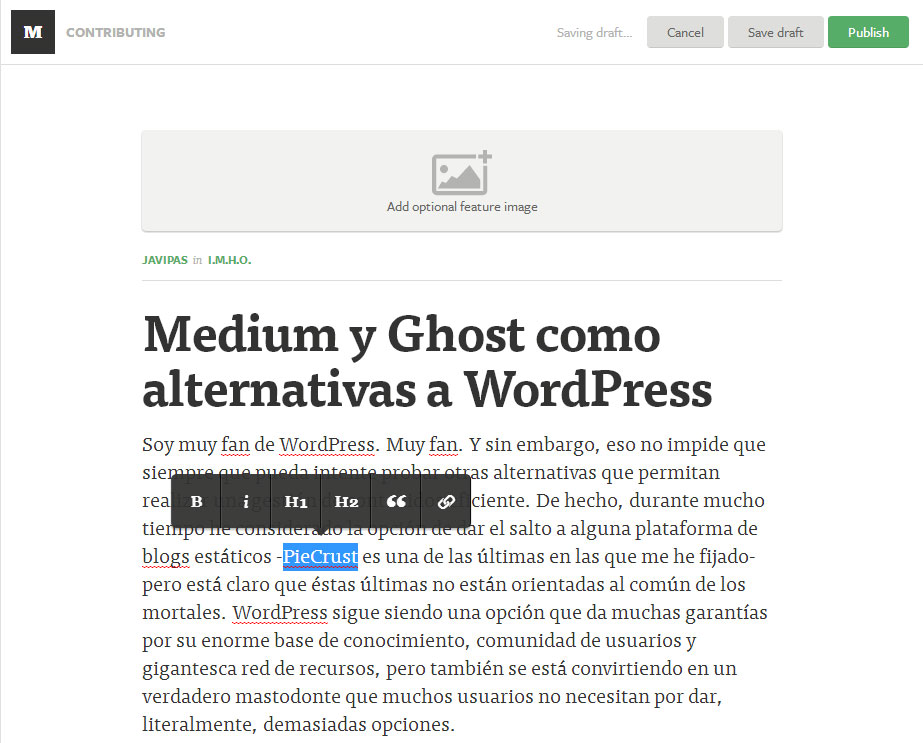Screen dimensions: 923x743
Task: Click the 'Add optional feature image' text
Action: (x=462, y=207)
